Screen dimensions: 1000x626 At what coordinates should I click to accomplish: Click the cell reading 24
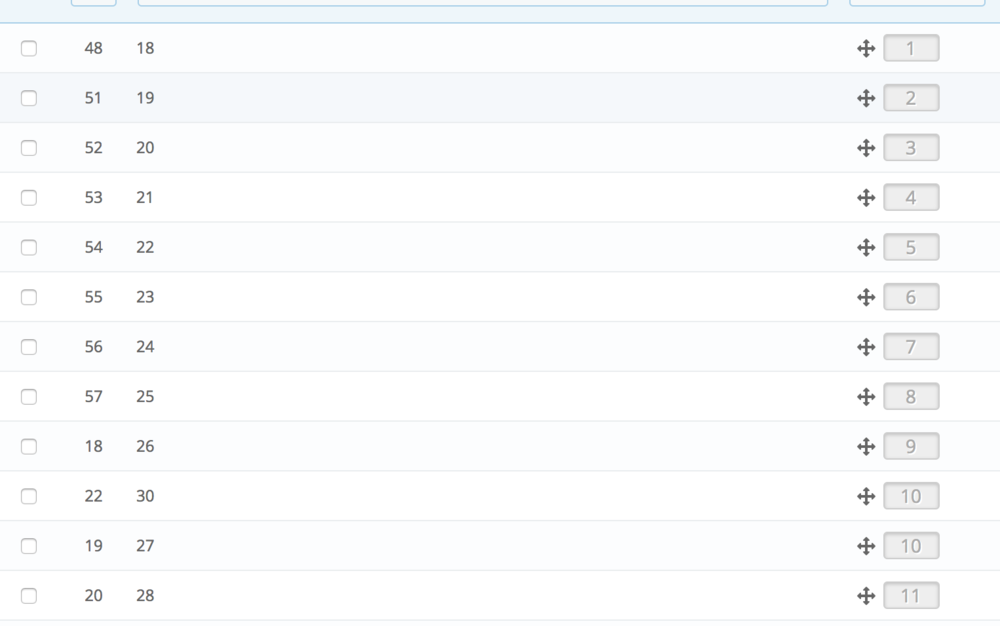point(145,347)
